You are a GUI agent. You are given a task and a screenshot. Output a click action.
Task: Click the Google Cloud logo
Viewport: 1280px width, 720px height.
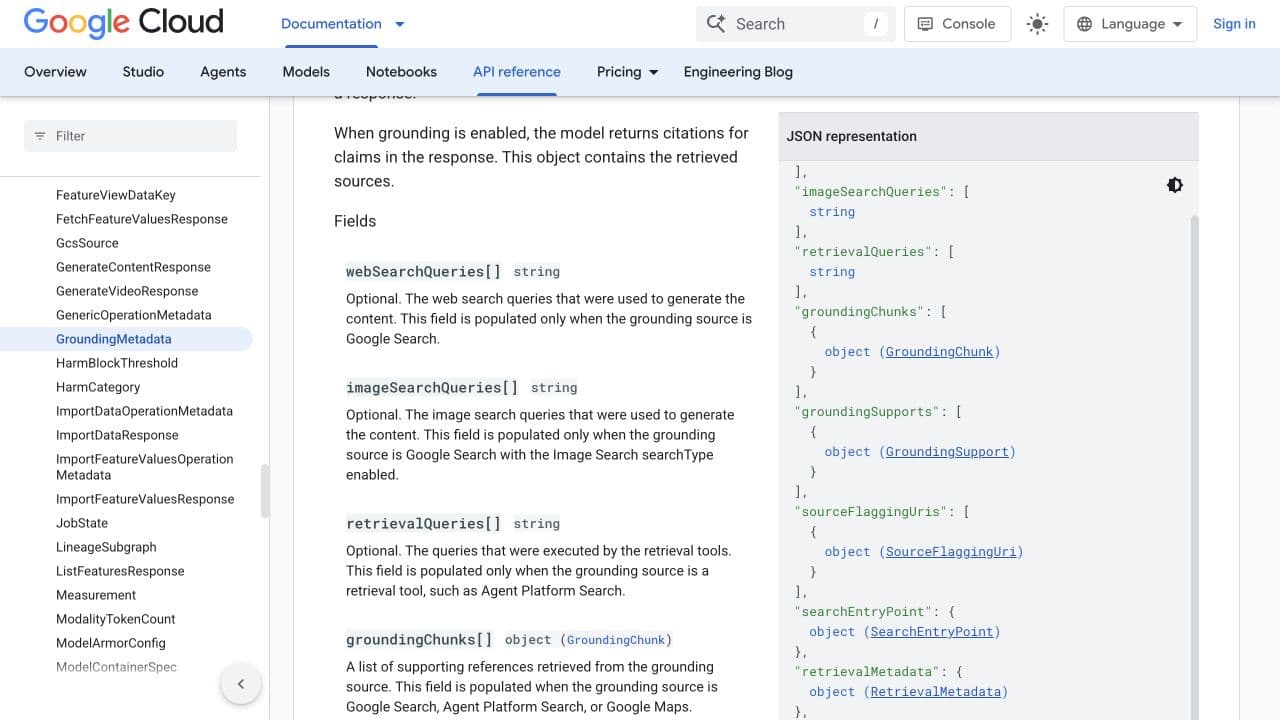[123, 23]
